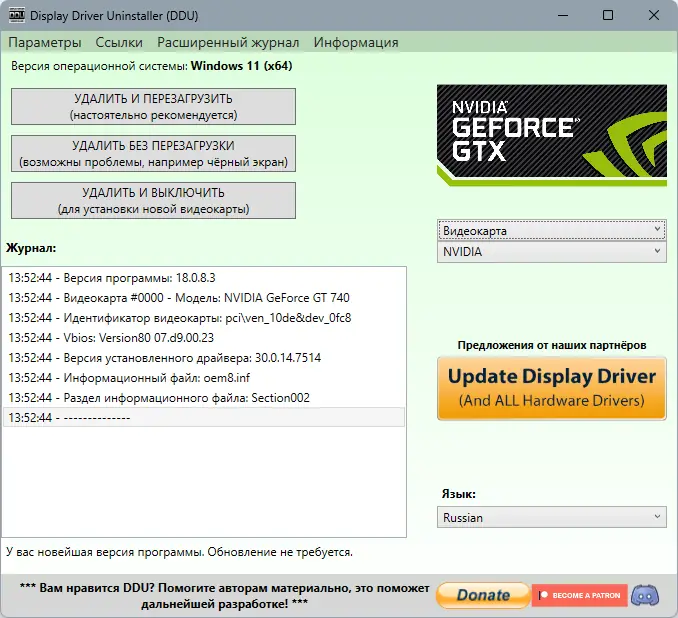Open the Russian language dropdown

tap(552, 517)
